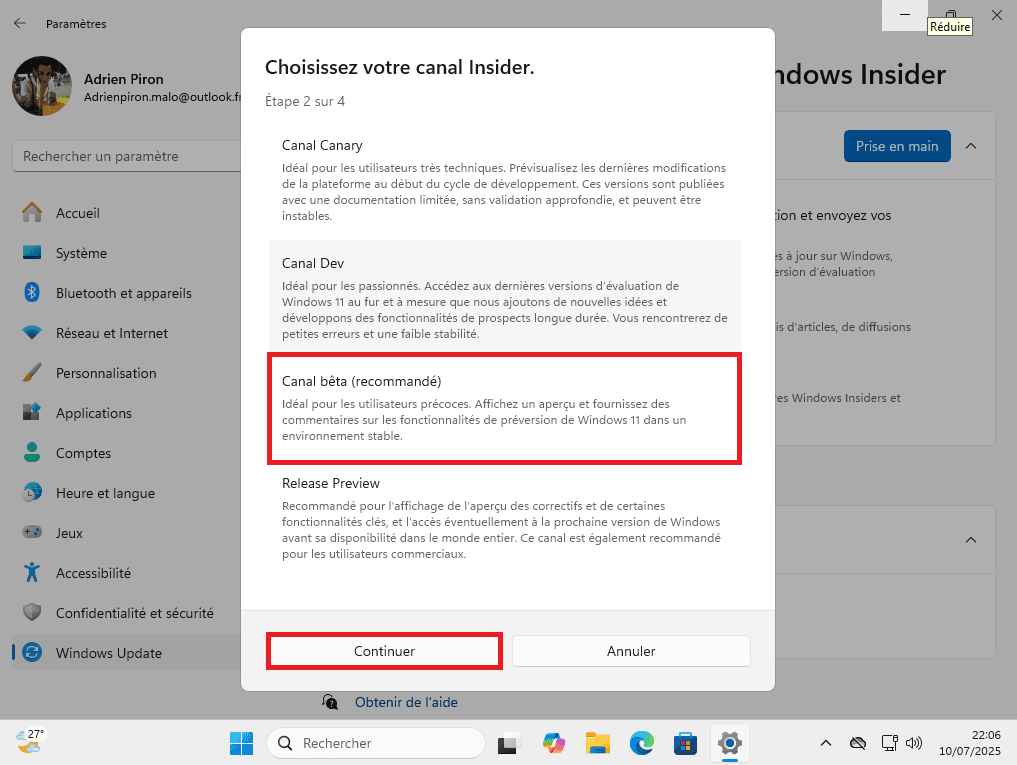Click the taskbar Rechercher search box
Viewport: 1017px width, 765px height.
[376, 743]
